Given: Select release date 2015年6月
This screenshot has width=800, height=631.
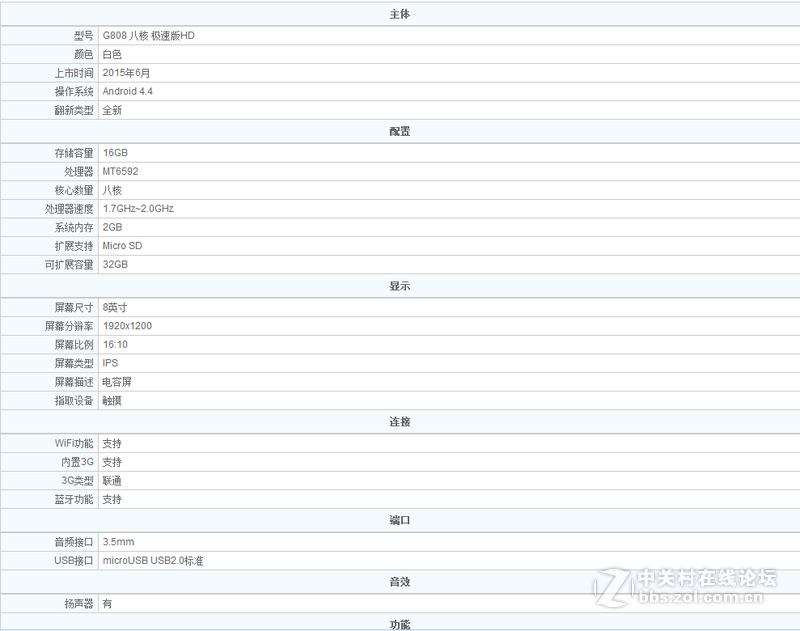Looking at the screenshot, I should 126,73.
